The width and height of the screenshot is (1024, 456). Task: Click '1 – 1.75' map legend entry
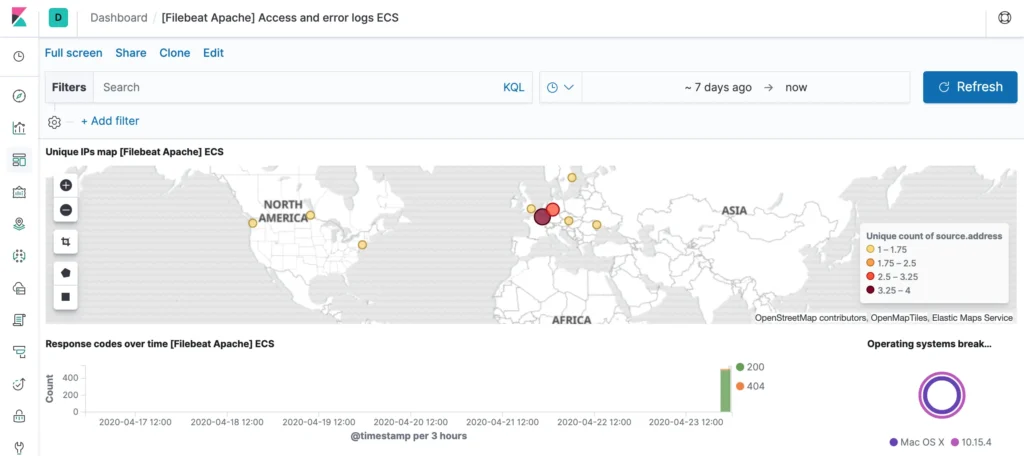click(x=887, y=249)
